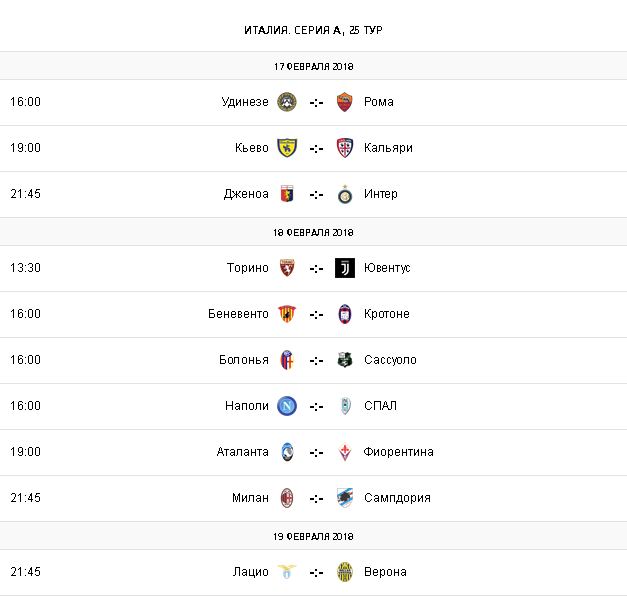Click the Lazio club crest icon
The image size is (627, 596).
[287, 572]
